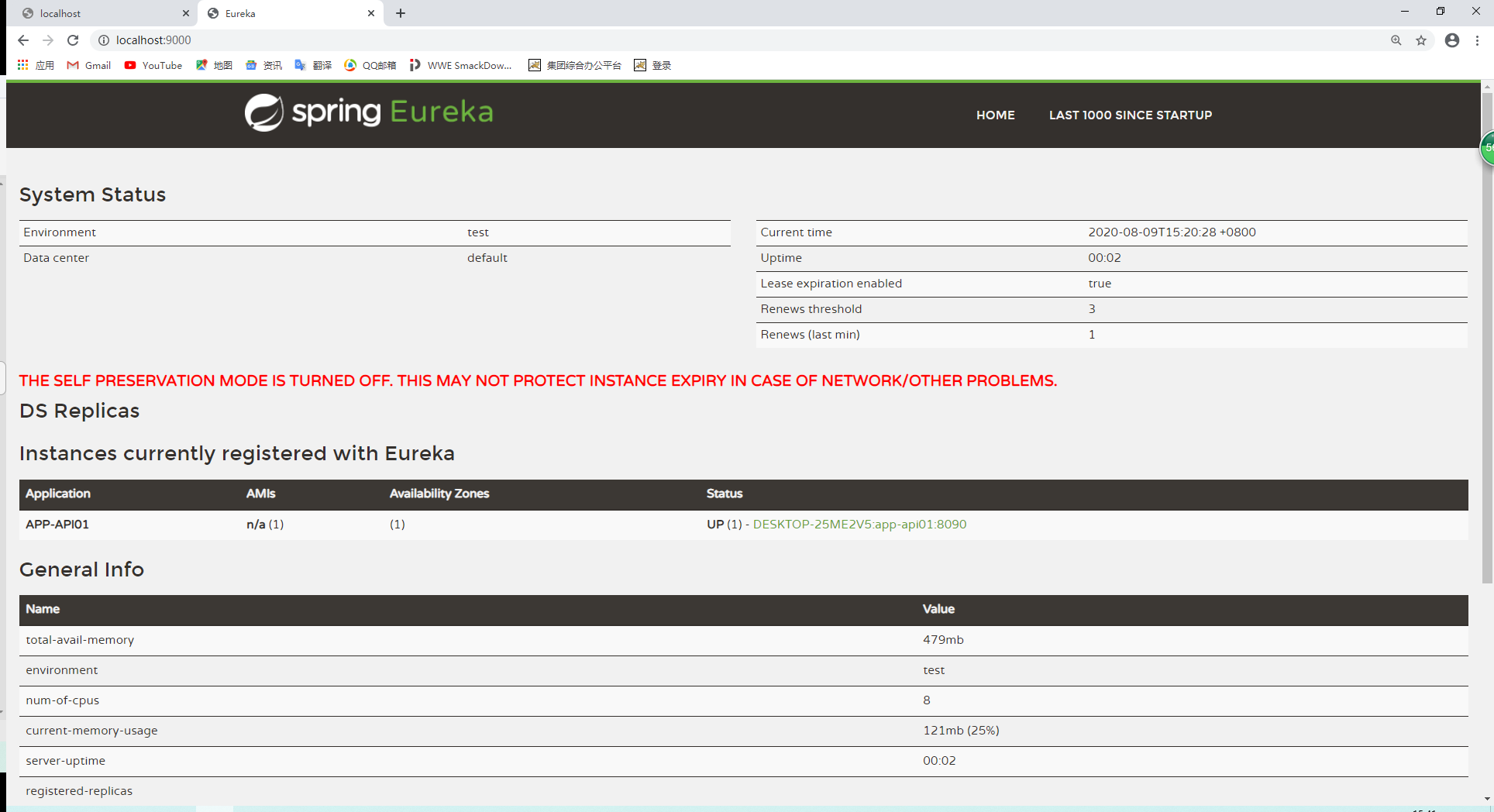Click the address bar URL field
The image size is (1494, 812).
point(744,40)
